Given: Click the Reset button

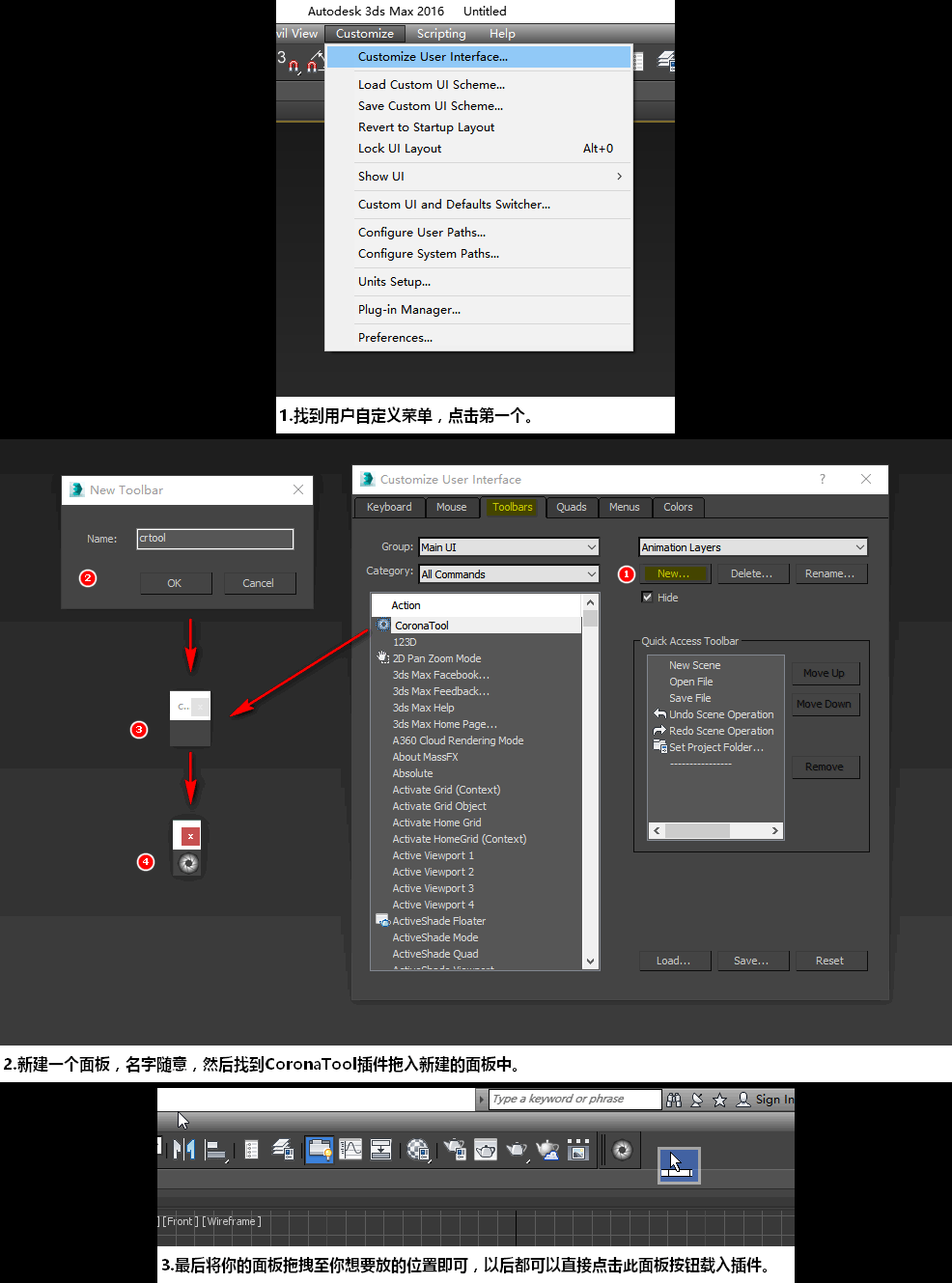Looking at the screenshot, I should coord(829,961).
